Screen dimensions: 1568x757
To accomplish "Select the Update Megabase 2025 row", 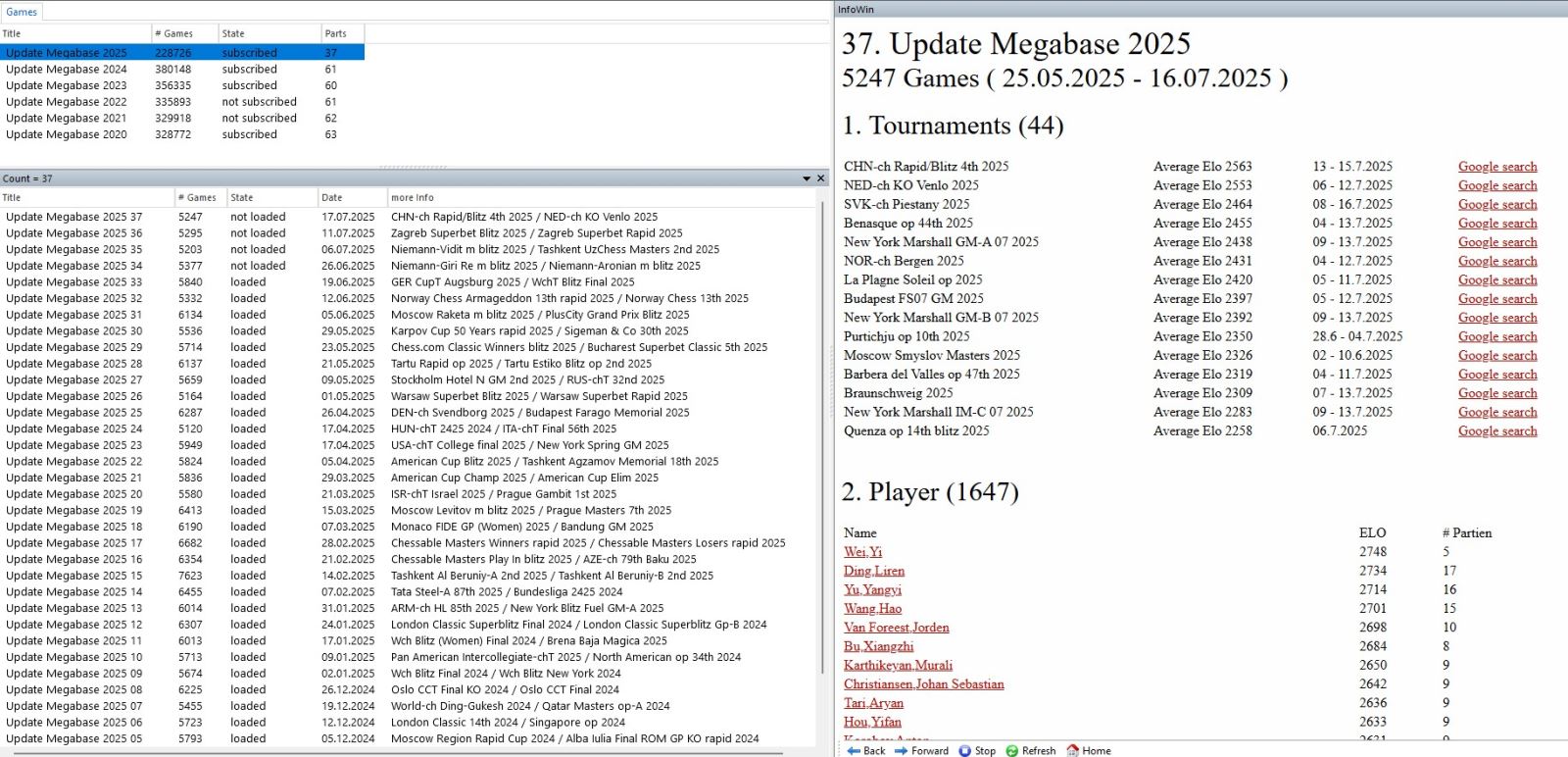I will (x=182, y=53).
